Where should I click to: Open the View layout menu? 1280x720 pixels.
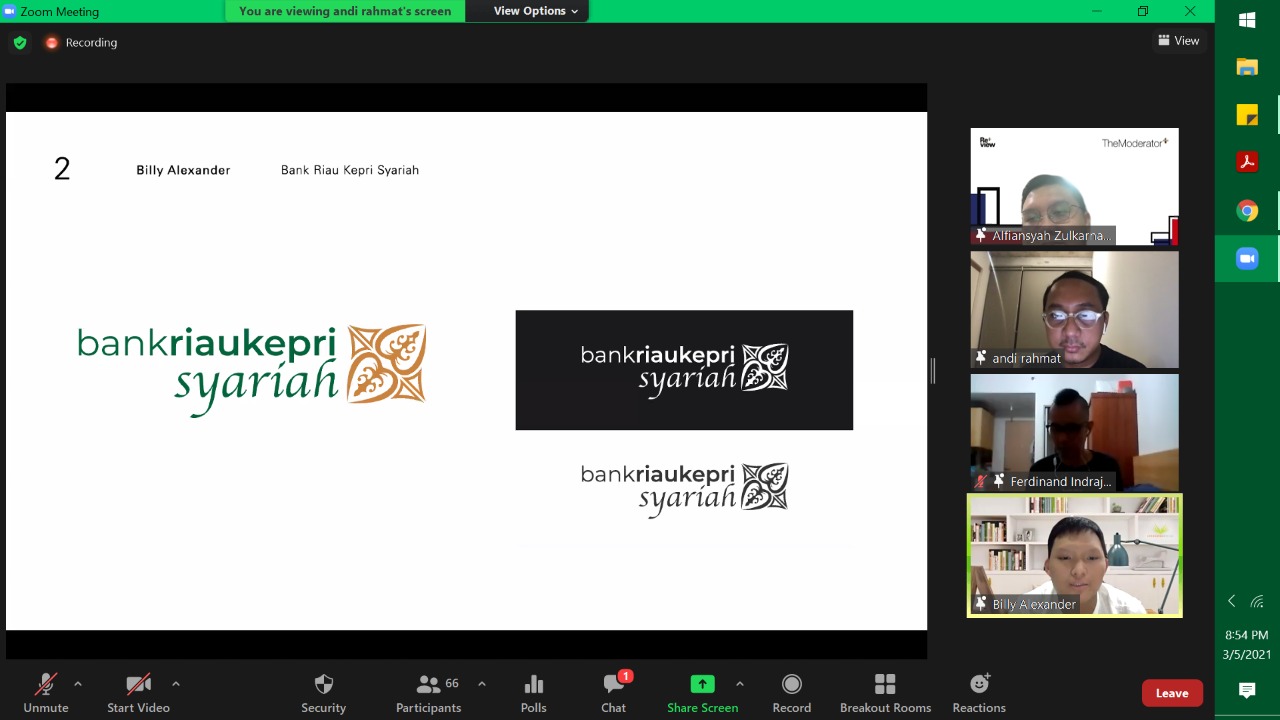1178,41
